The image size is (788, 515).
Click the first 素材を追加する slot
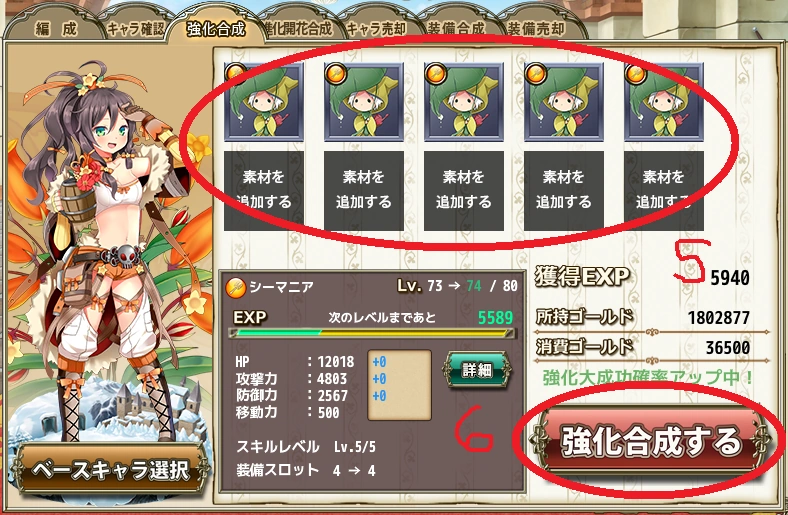pos(264,191)
